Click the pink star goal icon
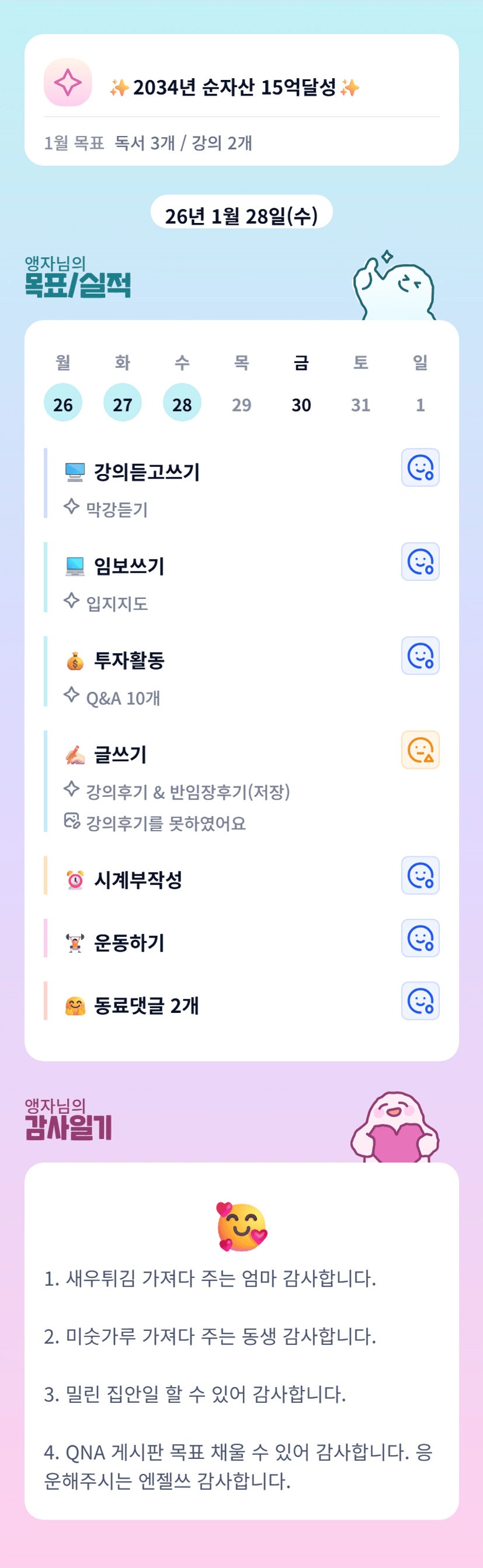 pyautogui.click(x=68, y=82)
